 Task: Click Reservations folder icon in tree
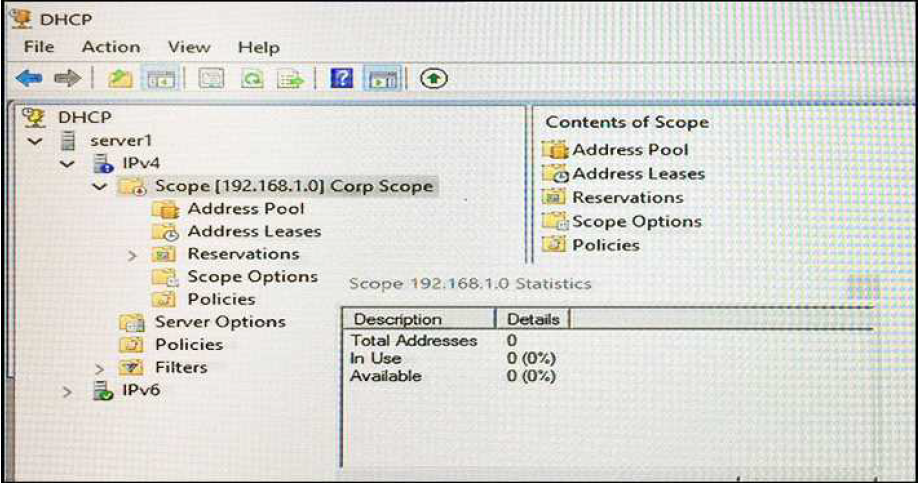click(164, 255)
